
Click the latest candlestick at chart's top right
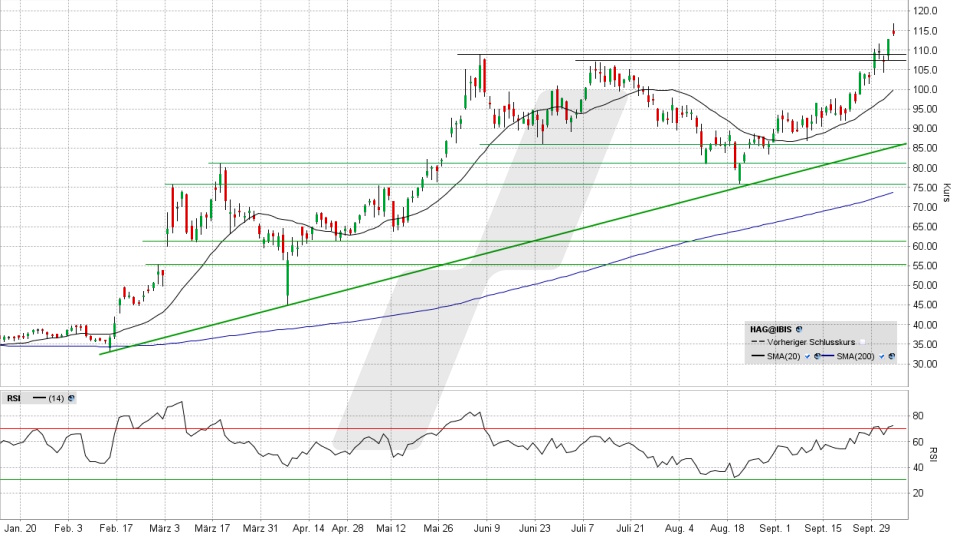tap(893, 30)
